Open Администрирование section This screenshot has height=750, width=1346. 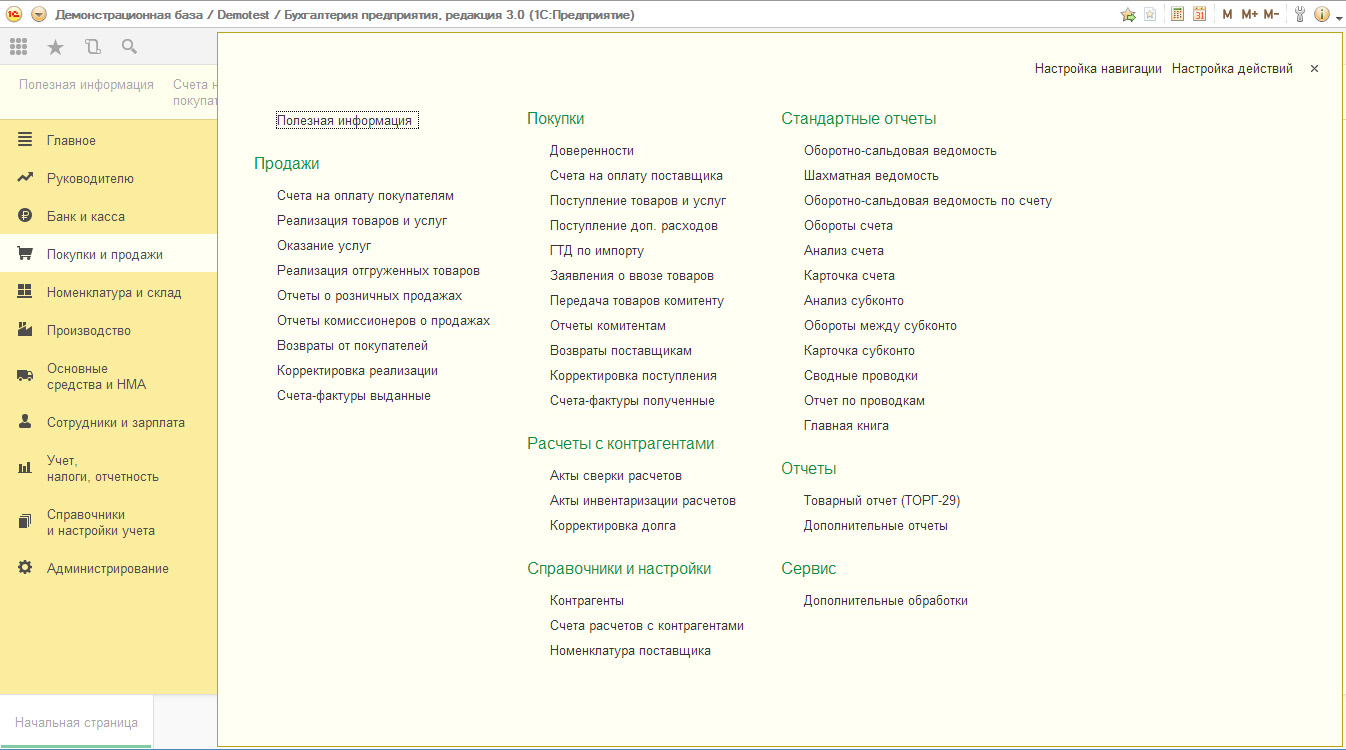(108, 568)
